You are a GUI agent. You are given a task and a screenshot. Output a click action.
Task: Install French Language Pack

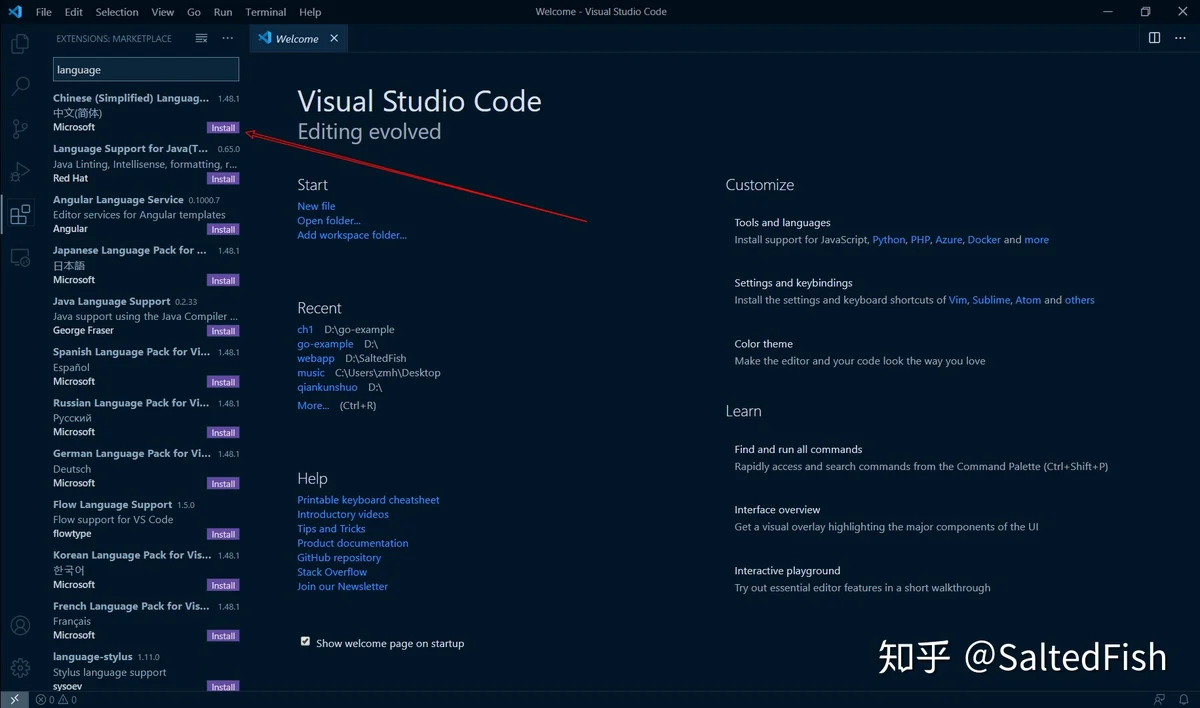223,636
